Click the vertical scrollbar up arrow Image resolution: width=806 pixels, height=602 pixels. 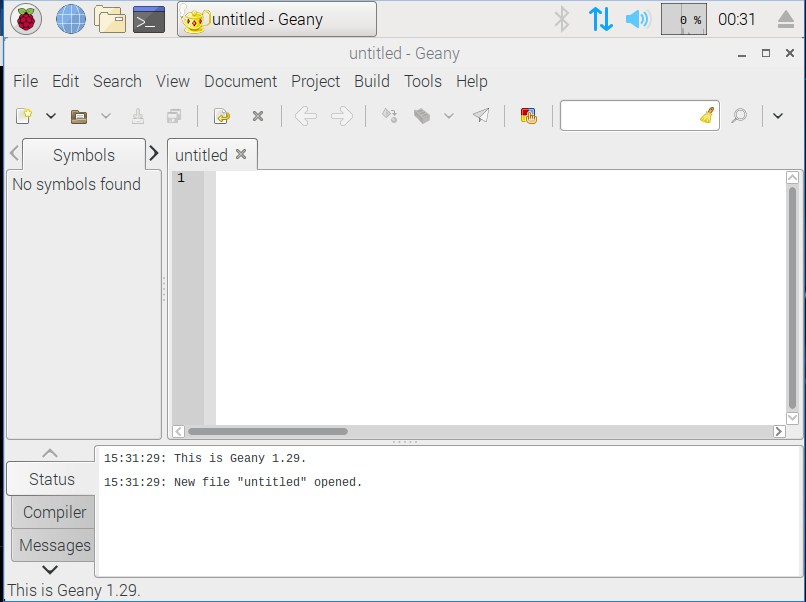[792, 178]
